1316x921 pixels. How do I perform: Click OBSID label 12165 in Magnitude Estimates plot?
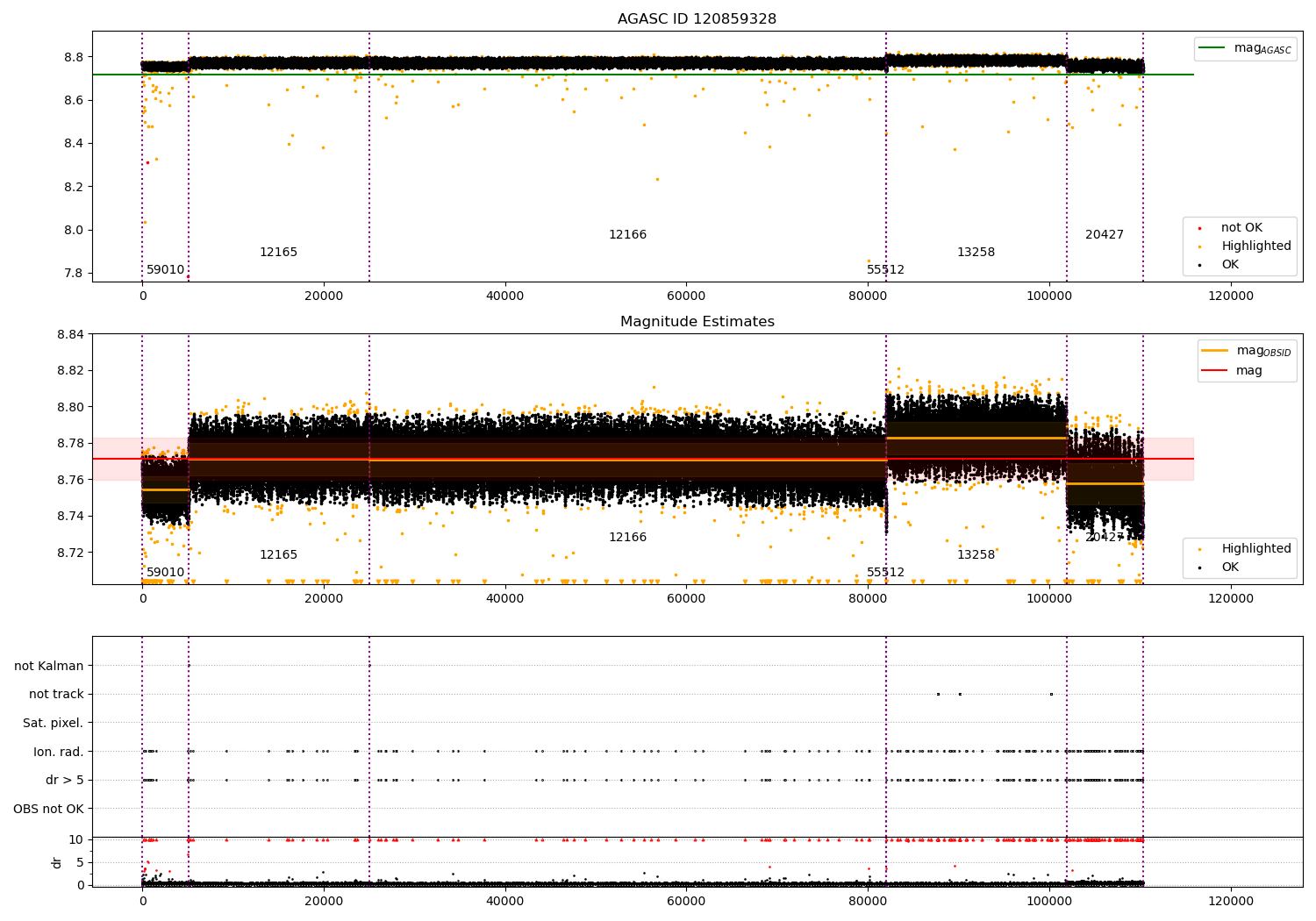[278, 555]
